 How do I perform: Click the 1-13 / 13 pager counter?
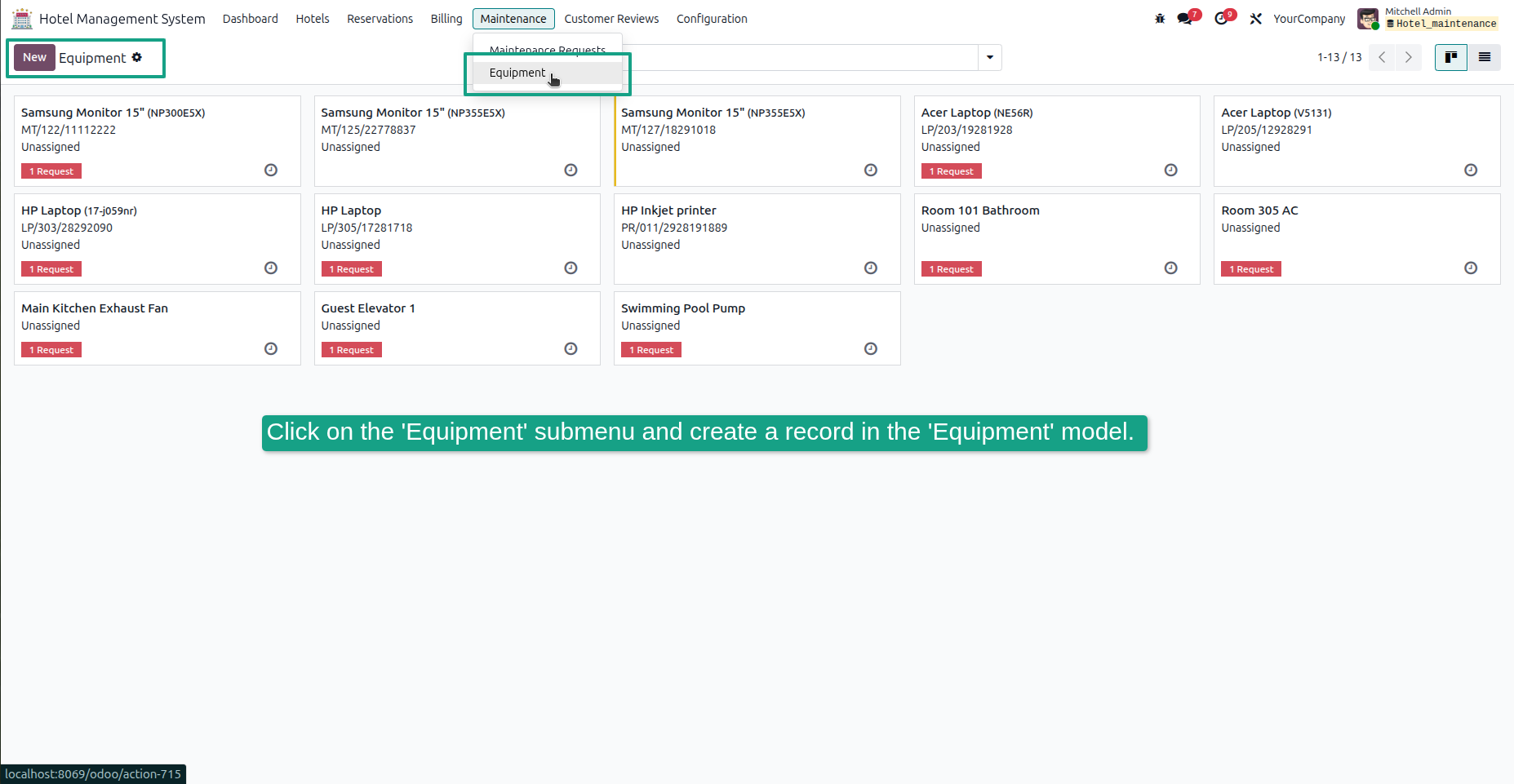[x=1339, y=57]
